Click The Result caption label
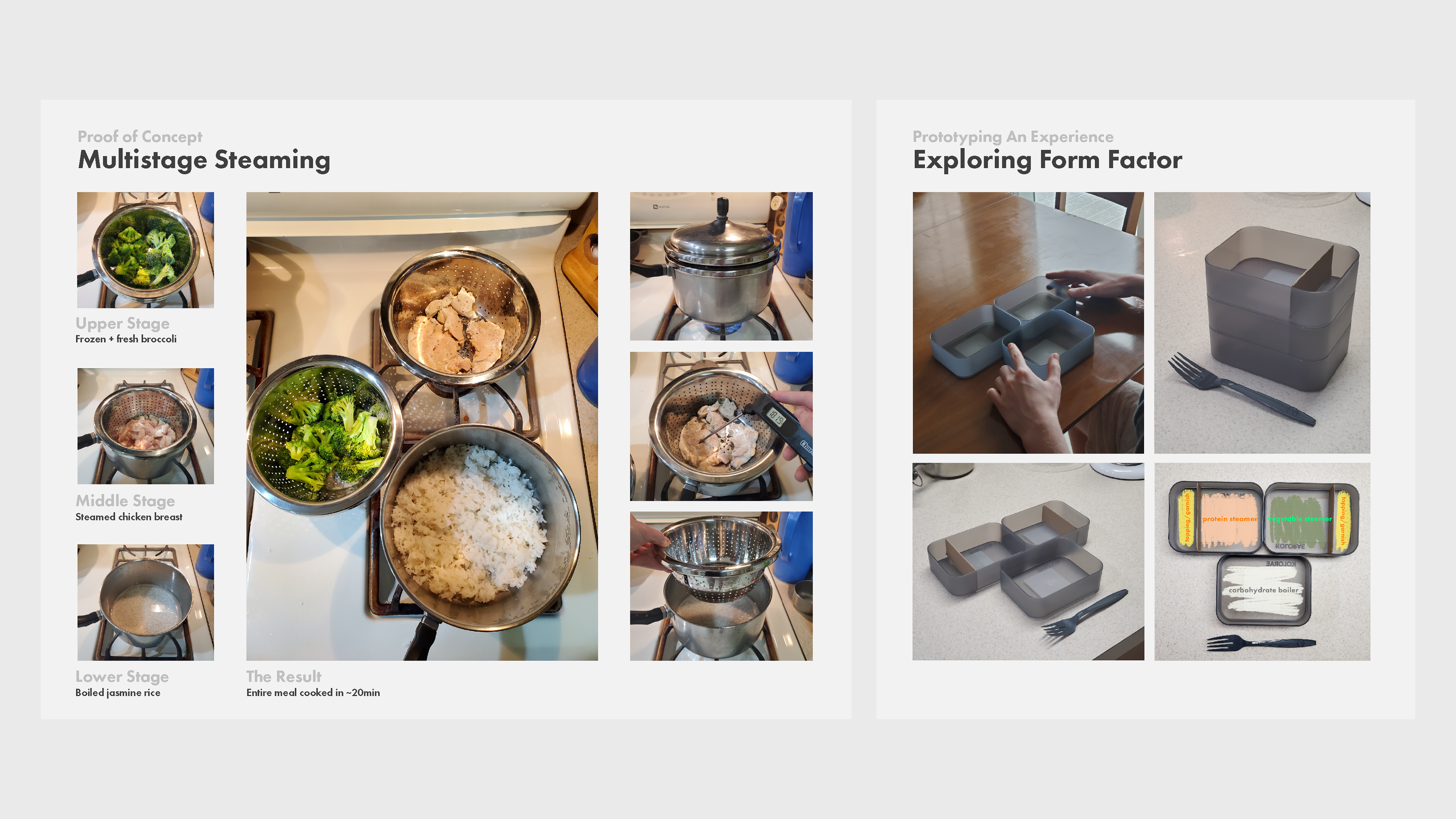Image resolution: width=1456 pixels, height=819 pixels. (x=284, y=676)
